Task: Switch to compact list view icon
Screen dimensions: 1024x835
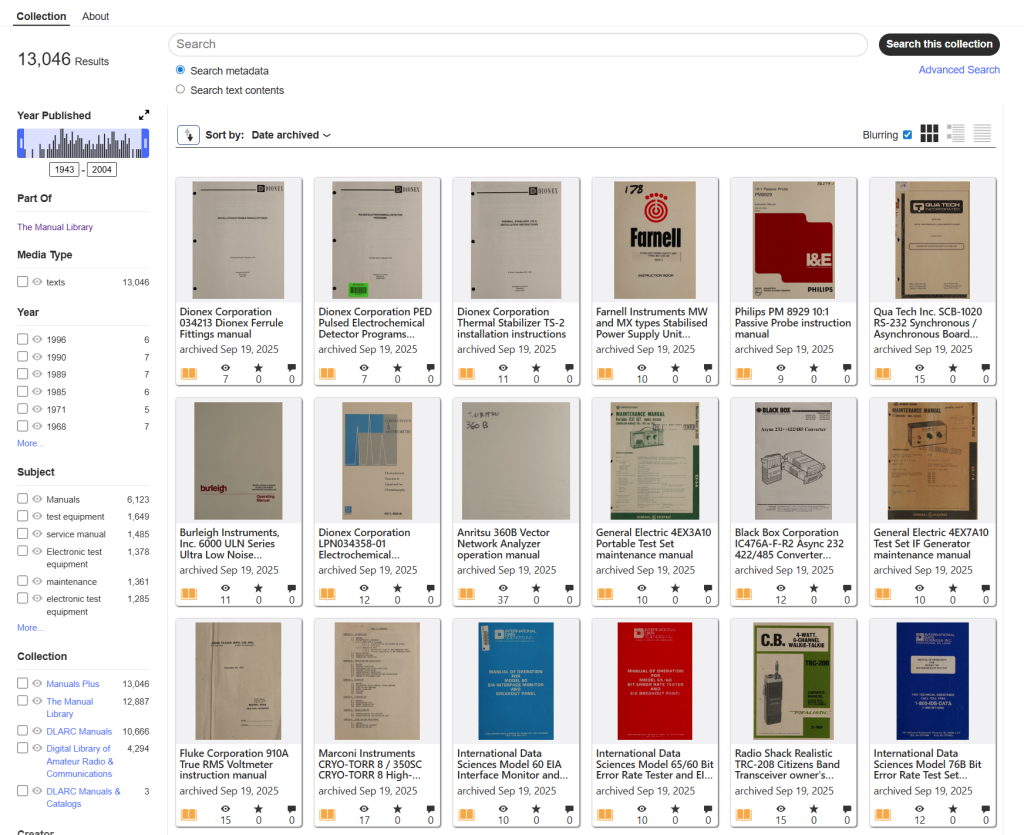Action: 982,134
